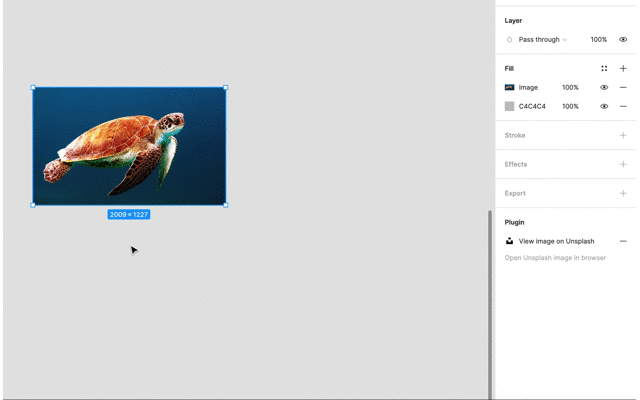Edit layer opacity 100% field

598,40
